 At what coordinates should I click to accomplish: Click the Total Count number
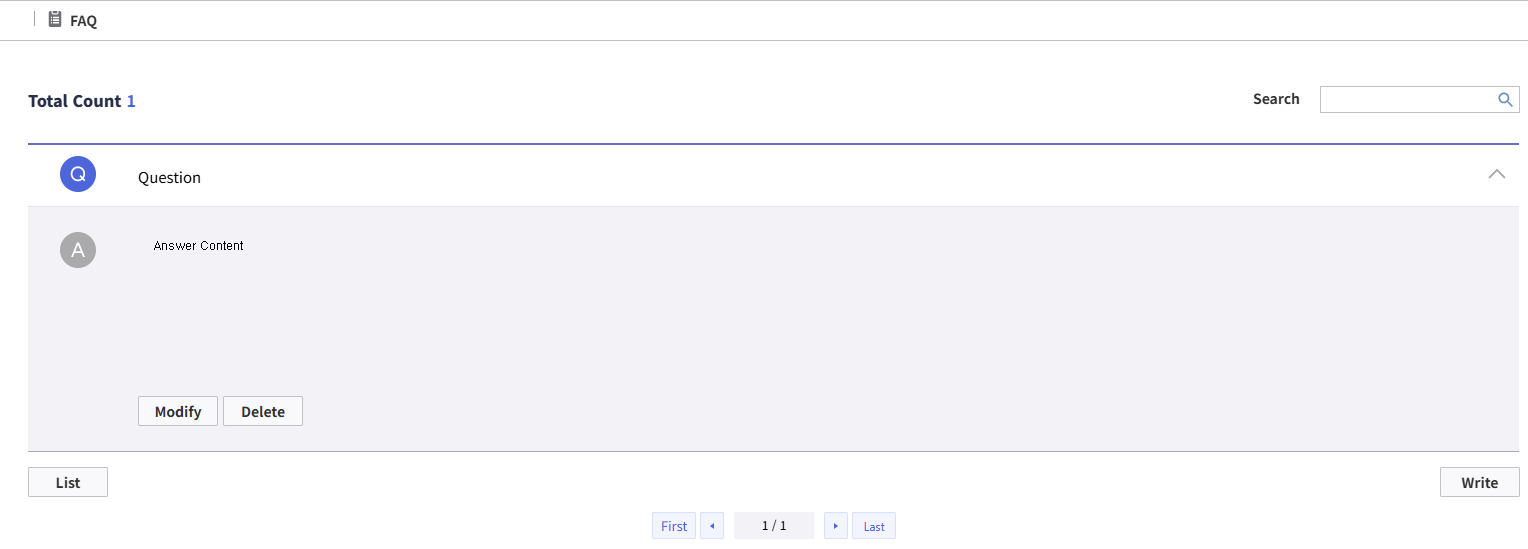(x=131, y=101)
